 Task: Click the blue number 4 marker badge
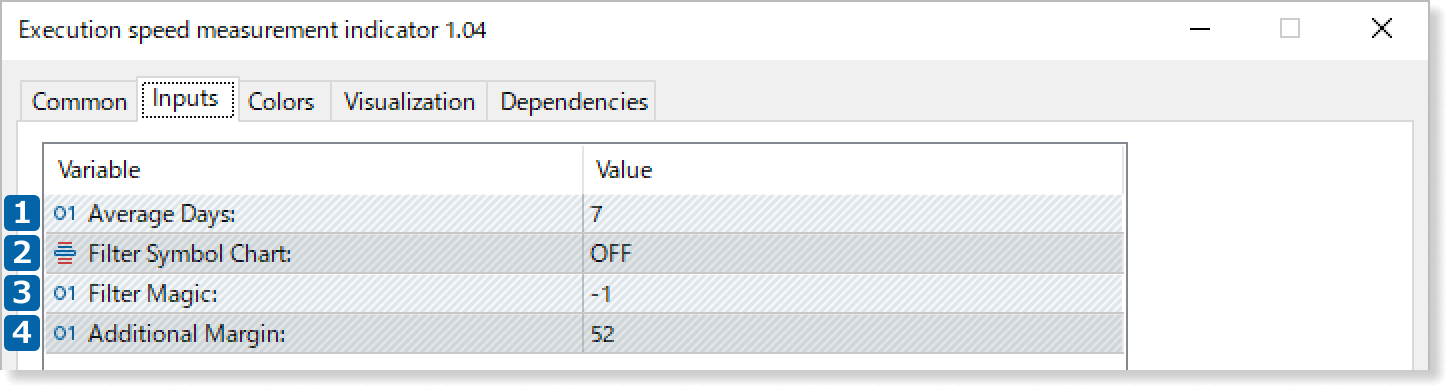22,334
